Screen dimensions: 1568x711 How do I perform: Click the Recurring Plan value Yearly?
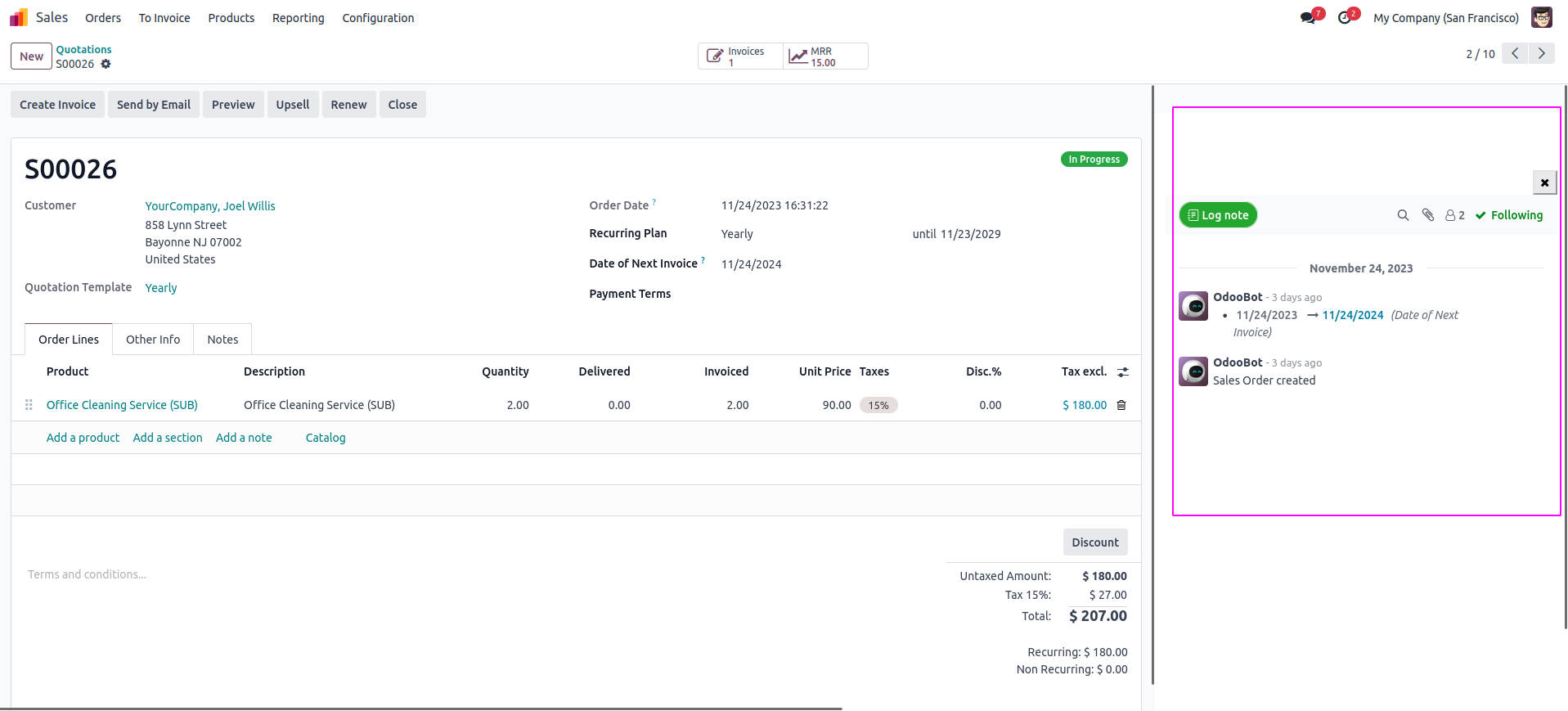tap(737, 234)
